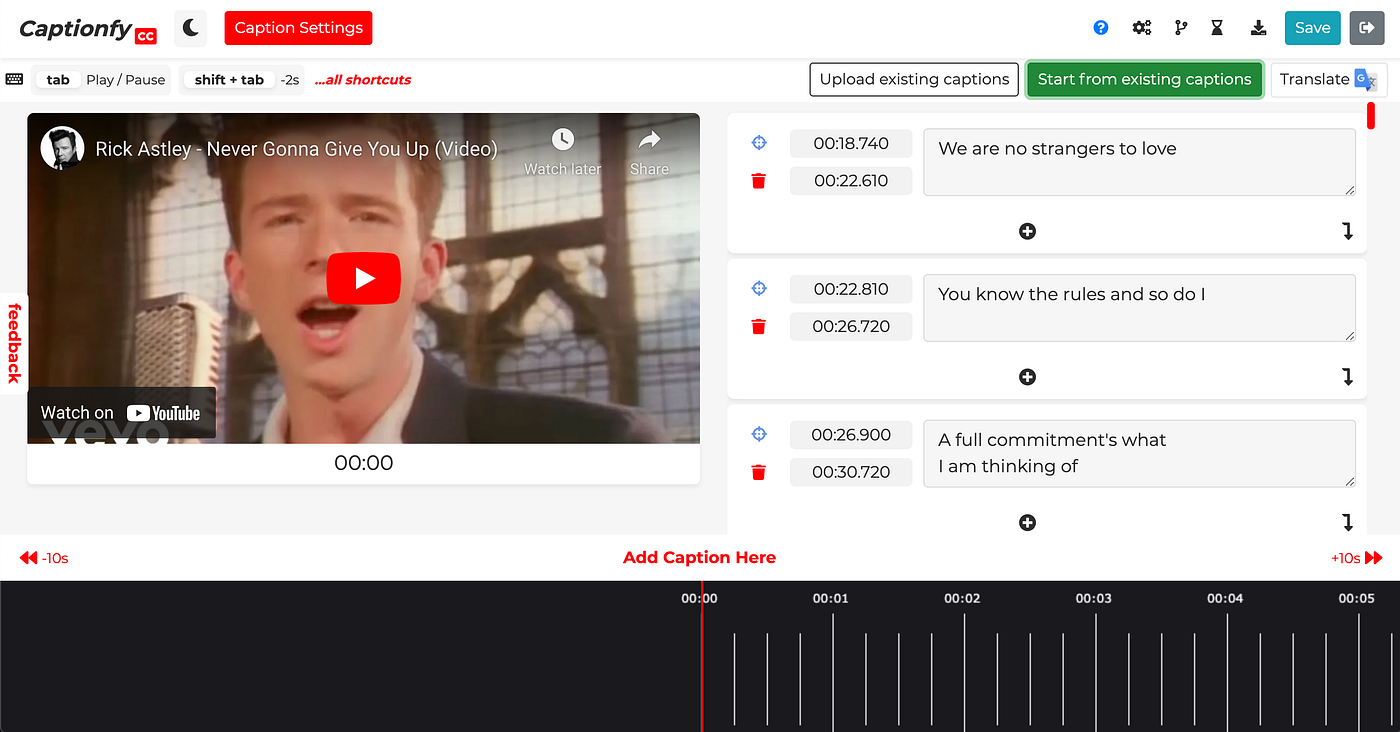The height and width of the screenshot is (732, 1400).
Task: Click Watch on YouTube
Action: (121, 412)
